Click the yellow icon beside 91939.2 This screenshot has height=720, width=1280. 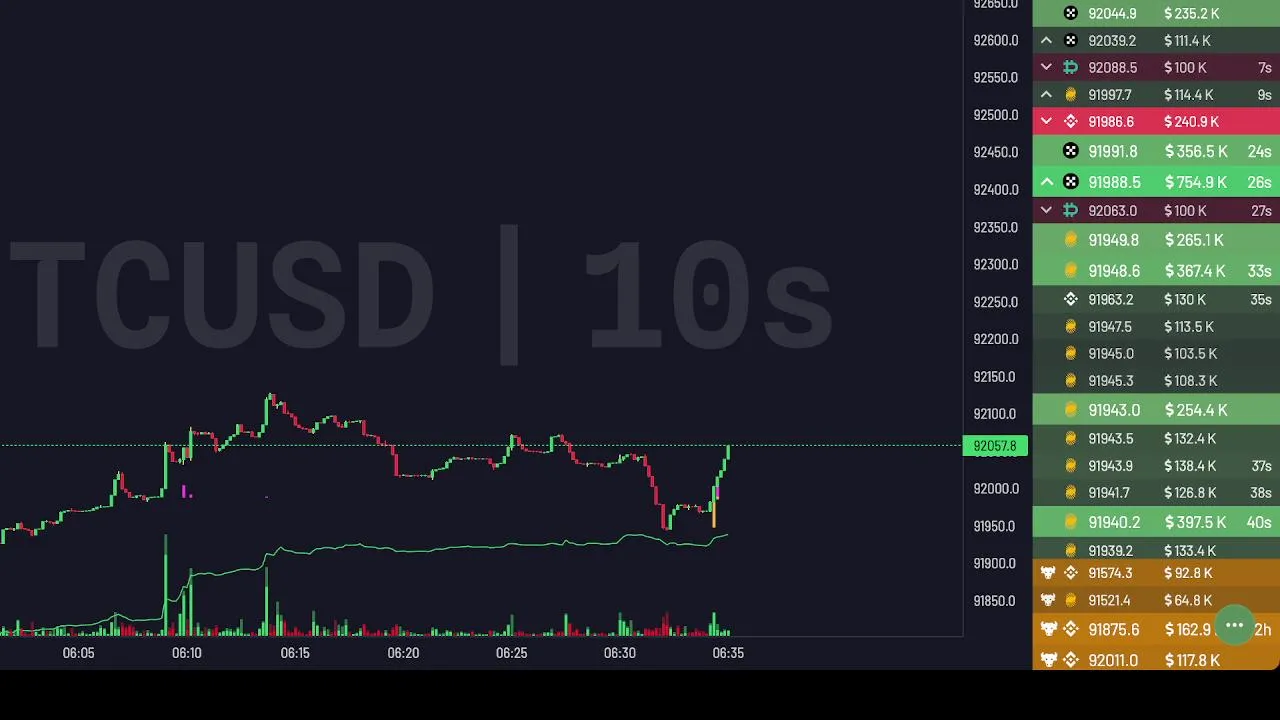coord(1071,551)
